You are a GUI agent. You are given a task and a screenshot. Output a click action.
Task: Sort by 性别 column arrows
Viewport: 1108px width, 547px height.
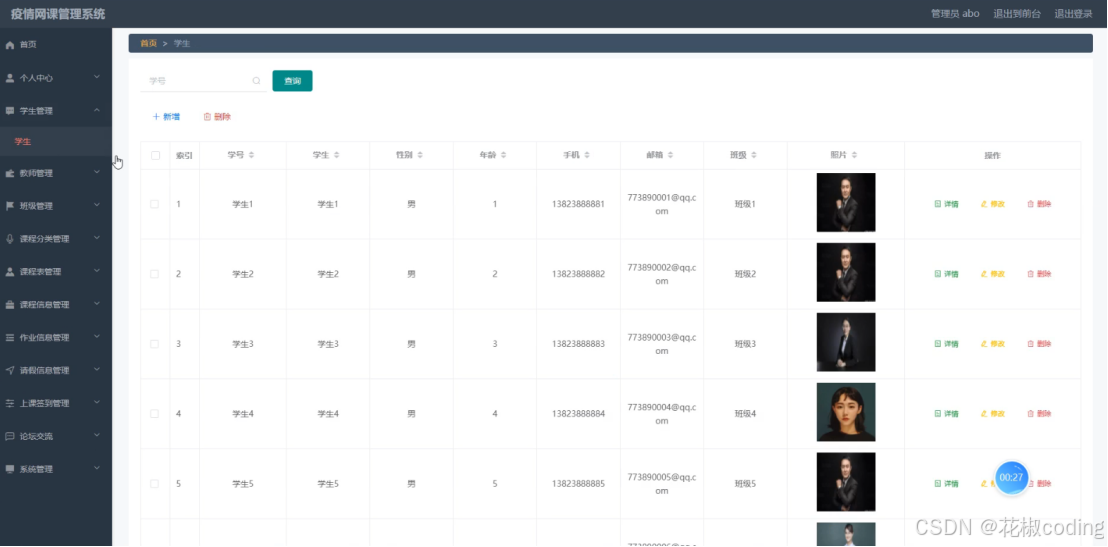[420, 155]
